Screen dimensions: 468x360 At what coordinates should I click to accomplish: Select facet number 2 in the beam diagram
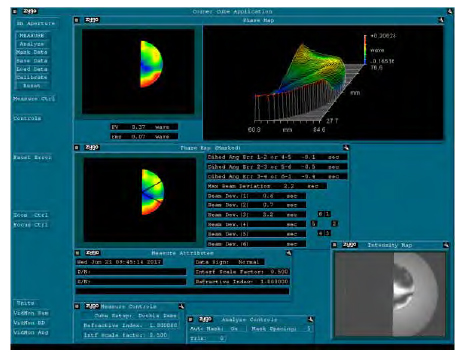point(335,224)
